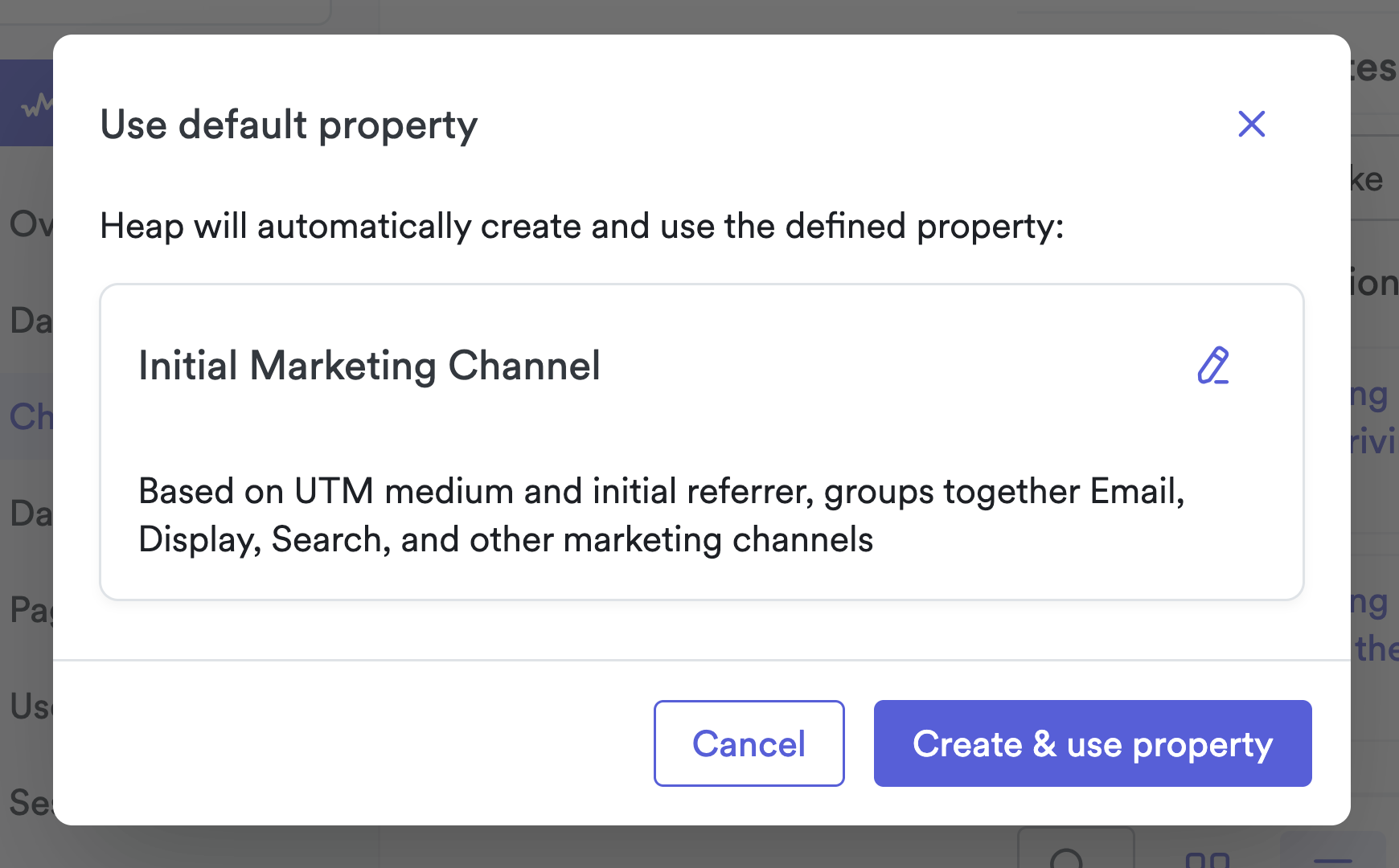
Task: Confirm with Create & use property
Action: click(1092, 743)
